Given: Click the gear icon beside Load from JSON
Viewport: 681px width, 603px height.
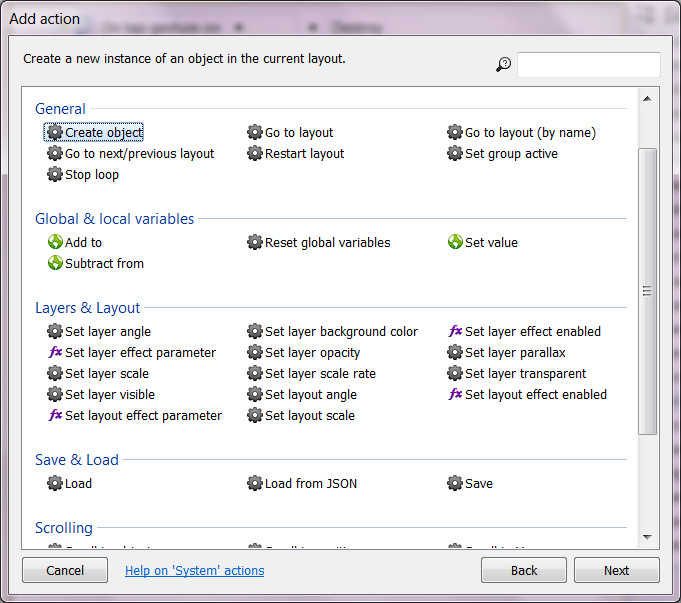Looking at the screenshot, I should coord(255,483).
